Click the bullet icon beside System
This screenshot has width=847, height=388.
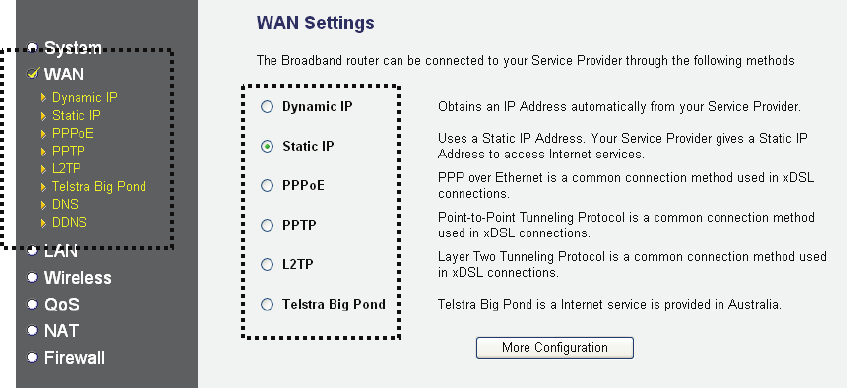(x=32, y=48)
